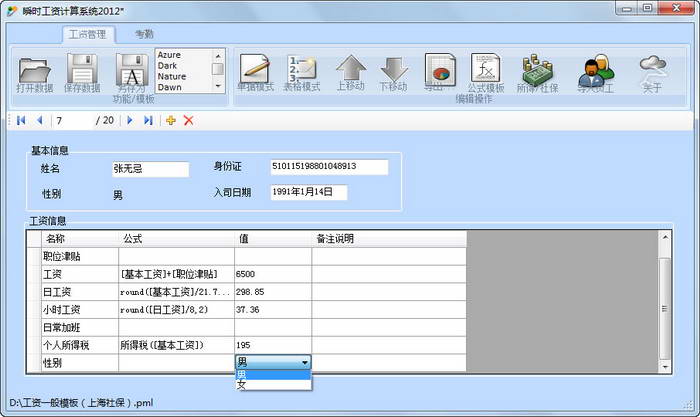Click the 入司日期 date field

tap(308, 192)
